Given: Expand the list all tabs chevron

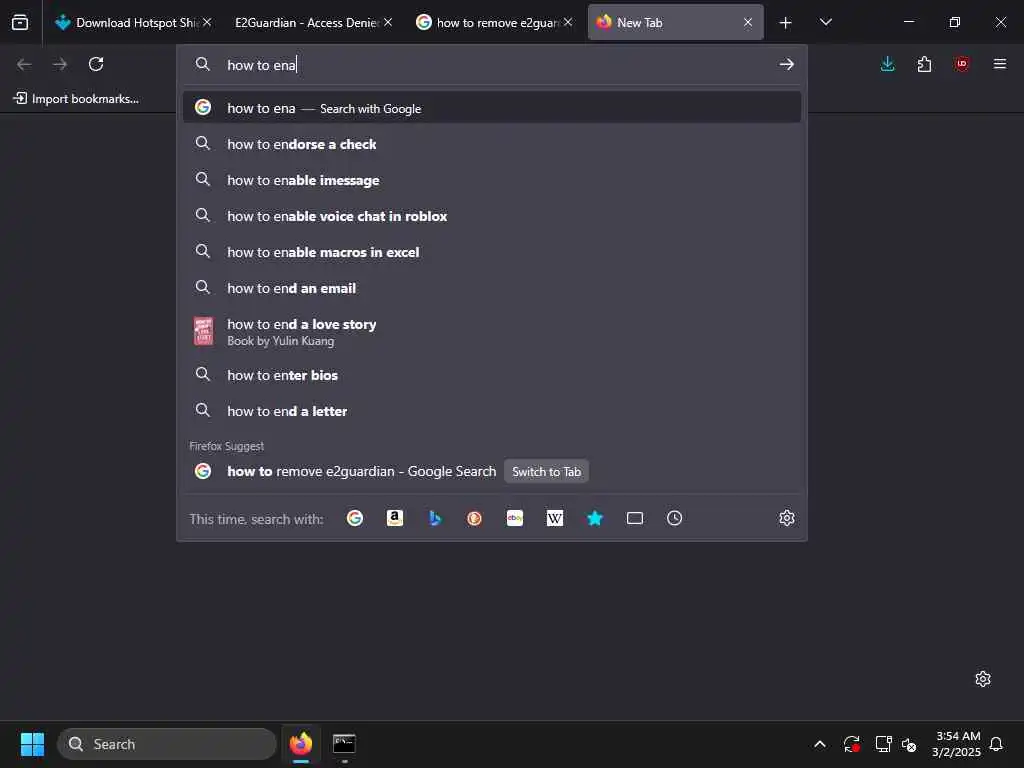Looking at the screenshot, I should click(825, 22).
